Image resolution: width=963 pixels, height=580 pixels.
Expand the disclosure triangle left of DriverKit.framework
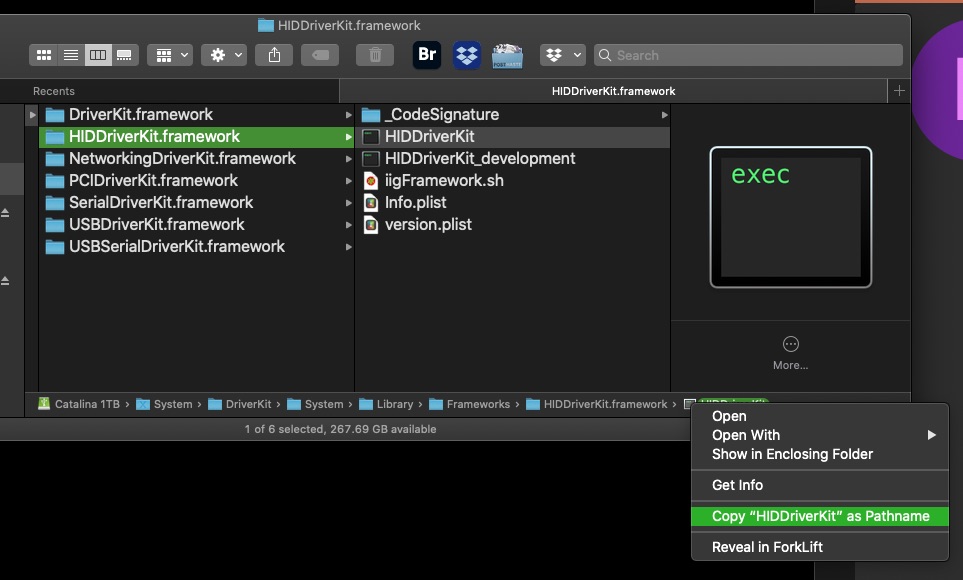[x=32, y=114]
